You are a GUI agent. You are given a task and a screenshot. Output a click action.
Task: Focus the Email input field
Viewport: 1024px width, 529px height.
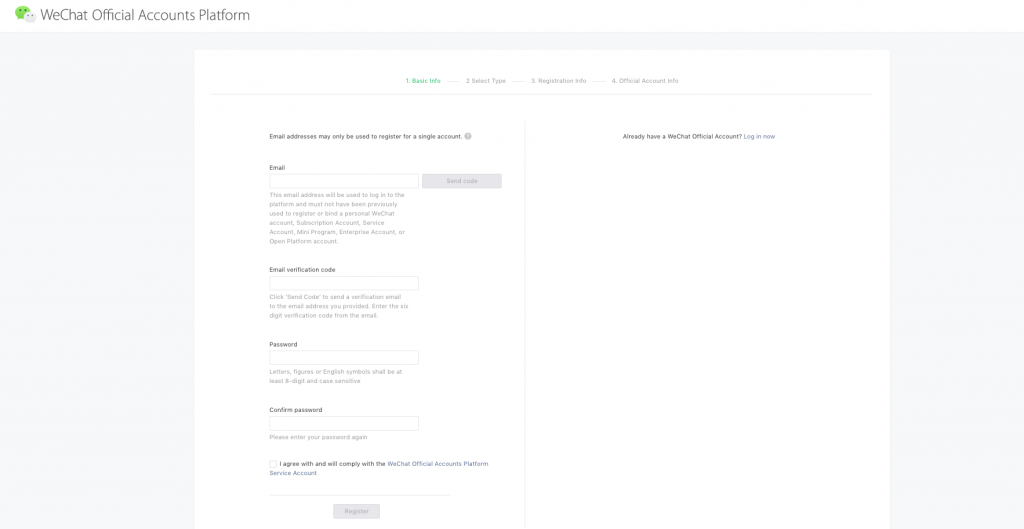(x=344, y=181)
